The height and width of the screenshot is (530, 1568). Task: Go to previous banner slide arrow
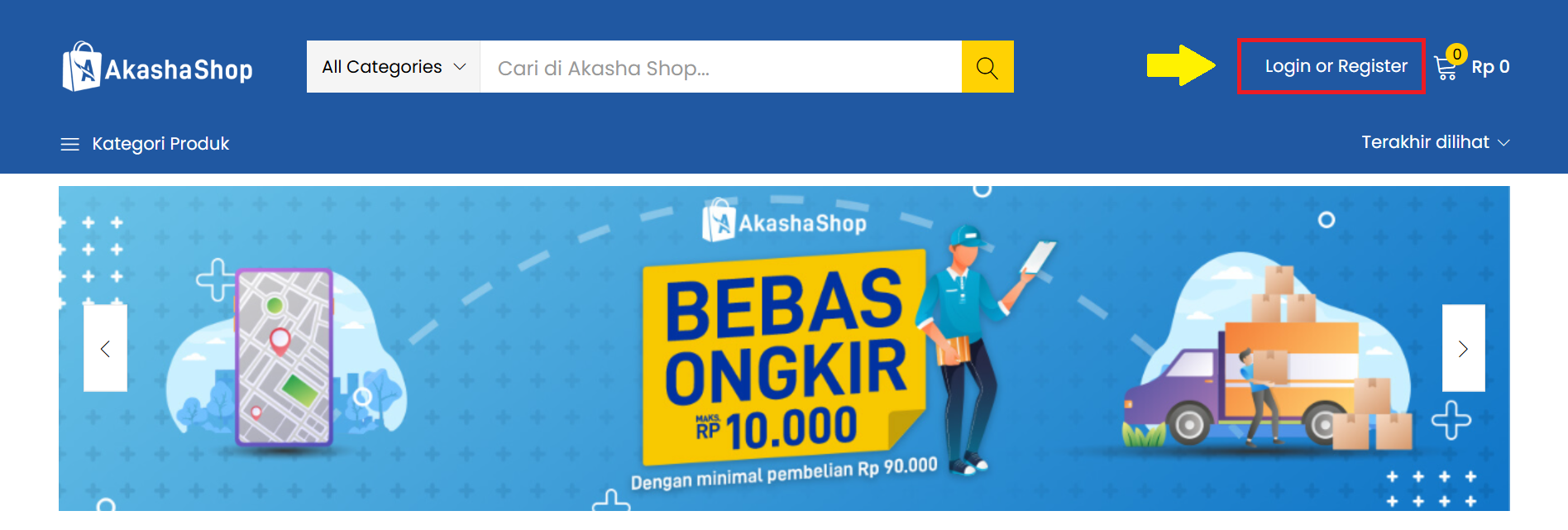105,348
